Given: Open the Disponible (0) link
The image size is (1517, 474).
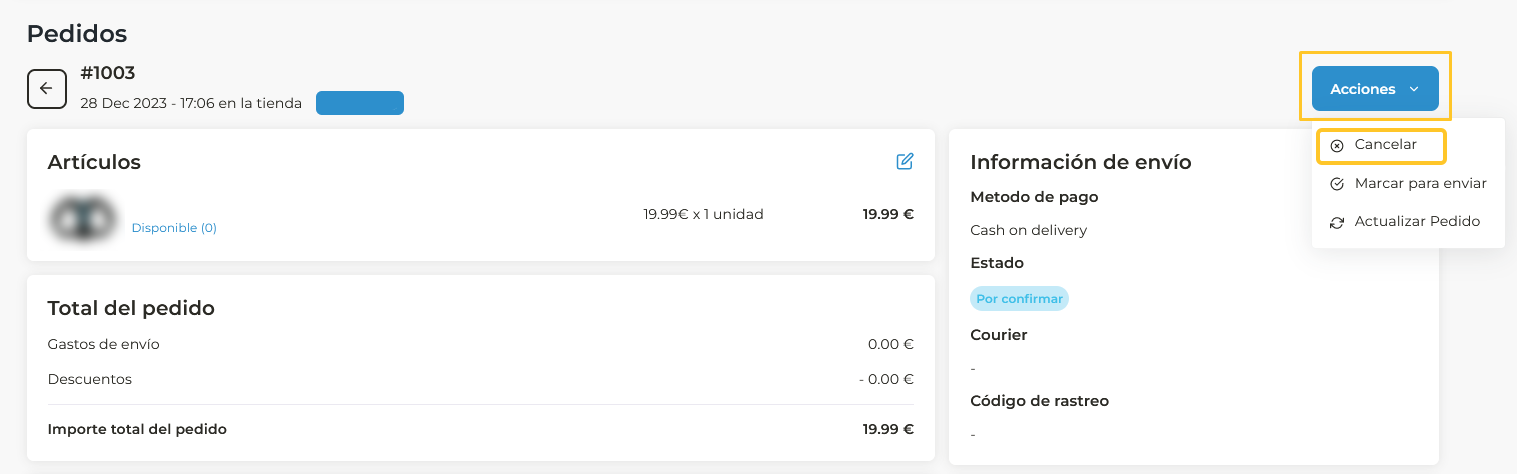Looking at the screenshot, I should pos(174,228).
